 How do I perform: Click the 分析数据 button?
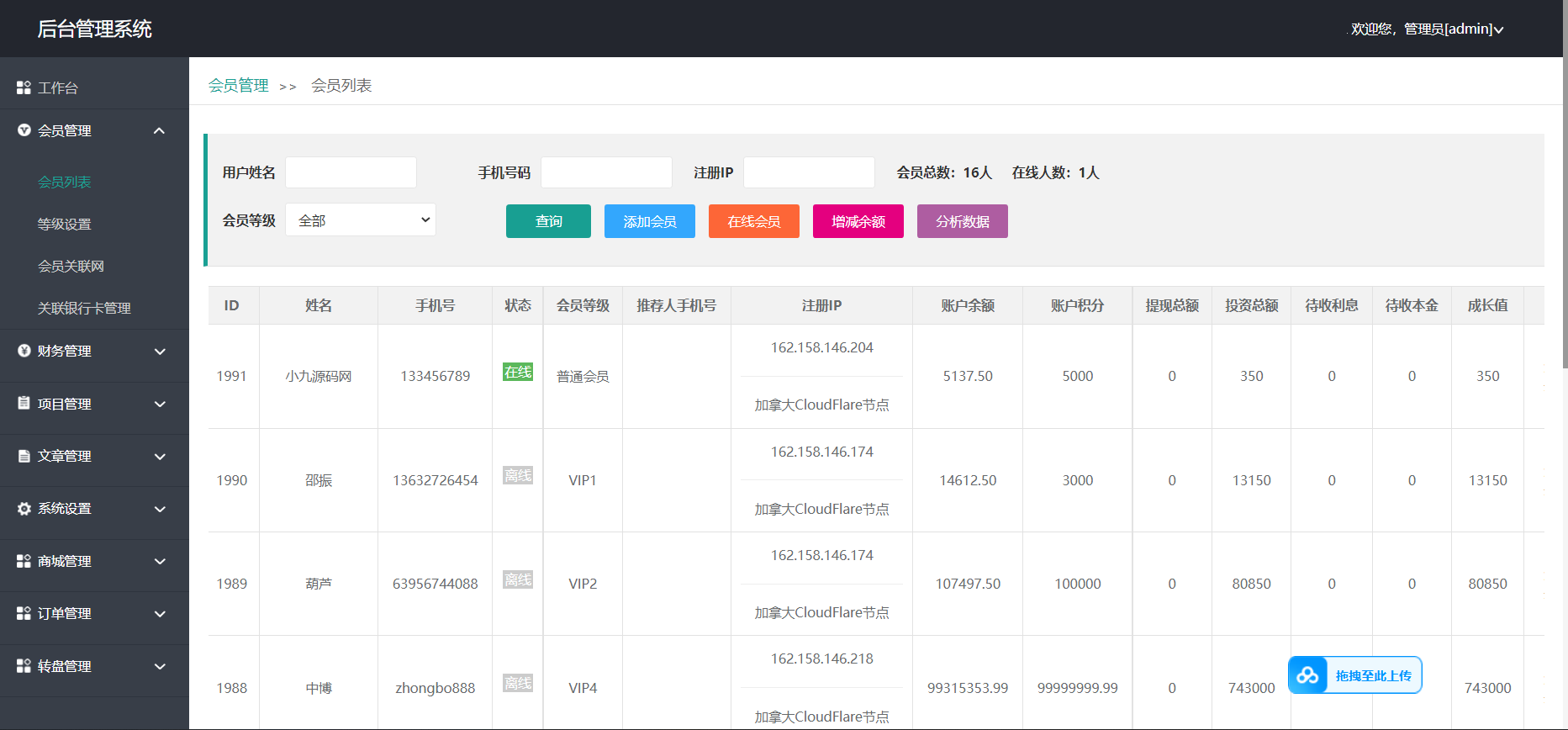[x=963, y=221]
